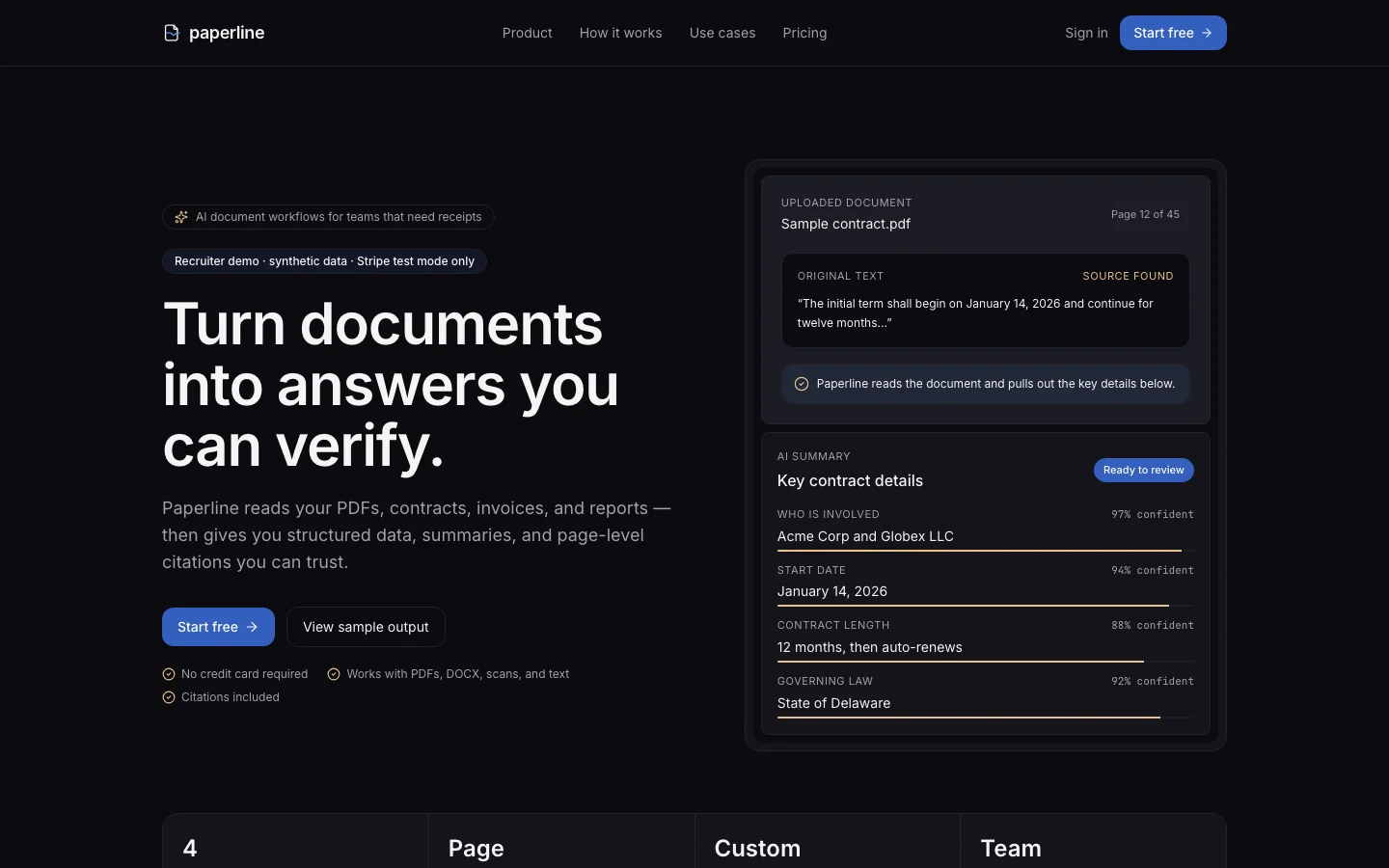Open the Pricing nav link
The image size is (1389, 868).
click(x=804, y=33)
